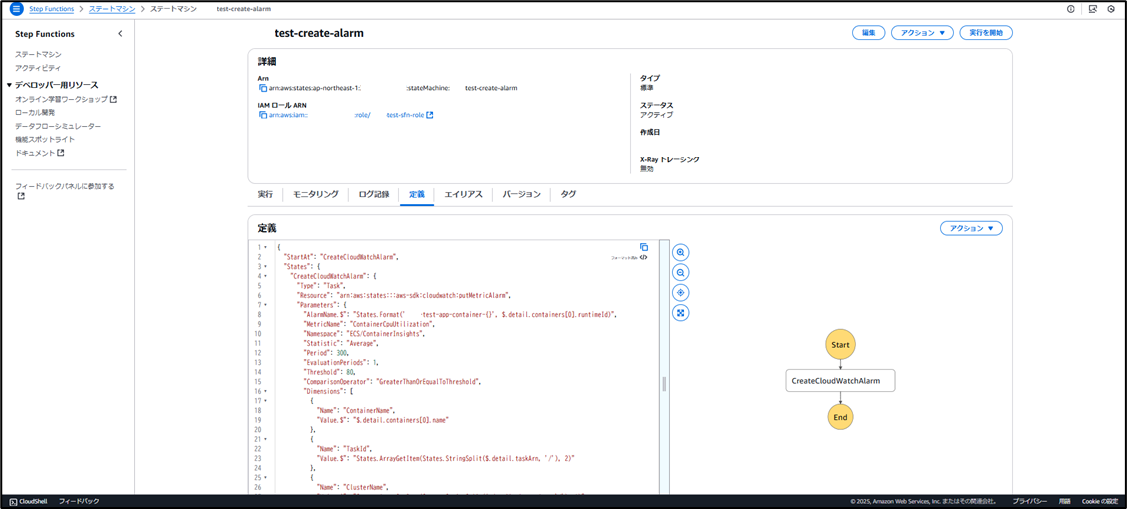The width and height of the screenshot is (1127, 509).
Task: Click フィードバック in the footer
Action: tap(79, 501)
